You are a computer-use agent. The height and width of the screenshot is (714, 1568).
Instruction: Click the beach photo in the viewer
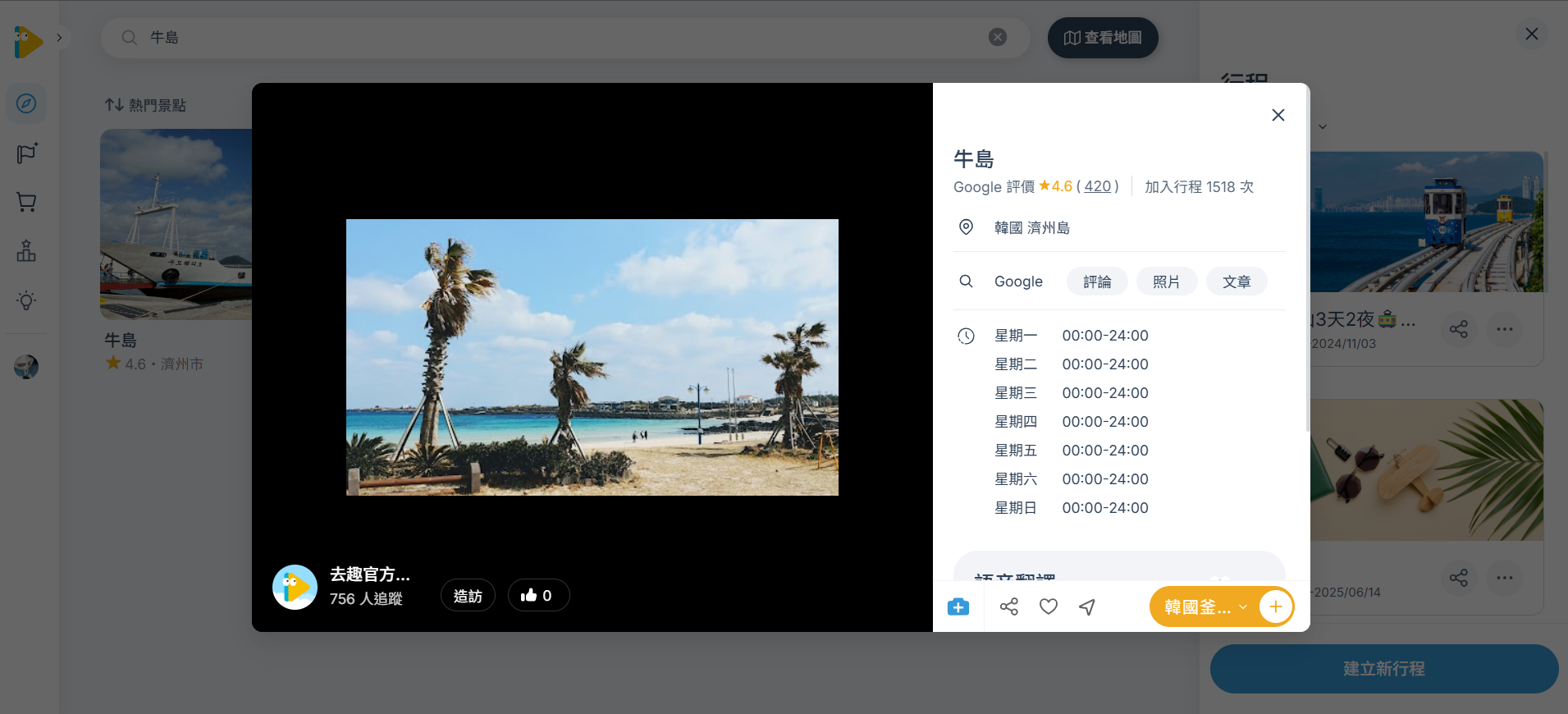pos(592,357)
